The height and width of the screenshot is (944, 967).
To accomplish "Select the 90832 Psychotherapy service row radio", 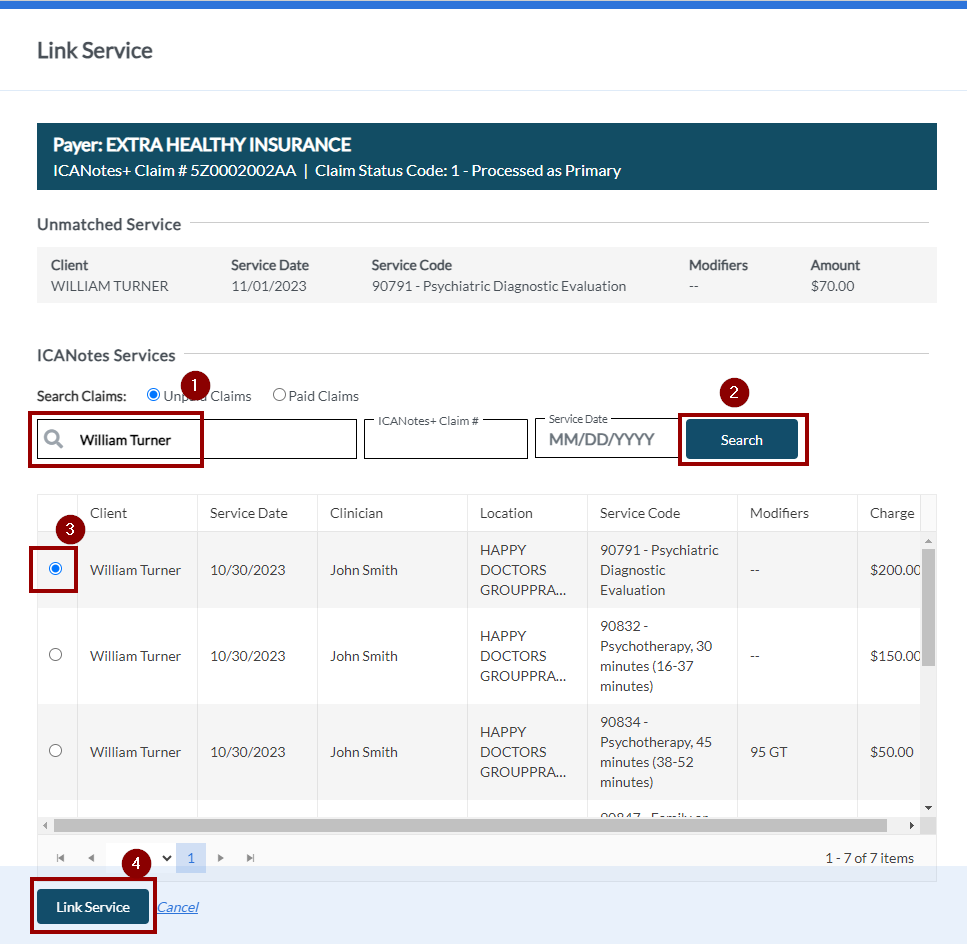I will (55, 655).
